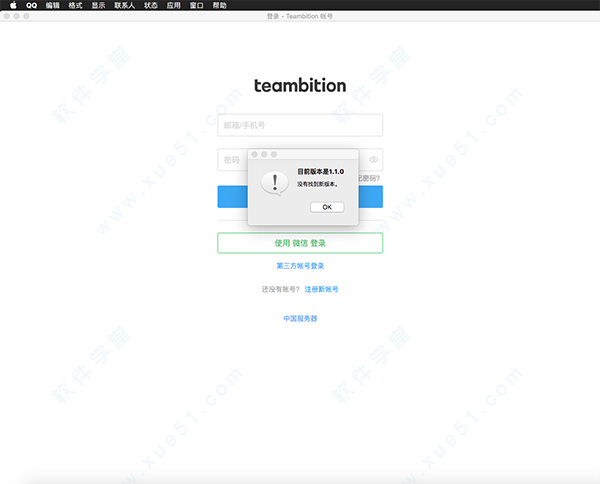Click the forgot password link
600x484 pixels.
tap(369, 178)
